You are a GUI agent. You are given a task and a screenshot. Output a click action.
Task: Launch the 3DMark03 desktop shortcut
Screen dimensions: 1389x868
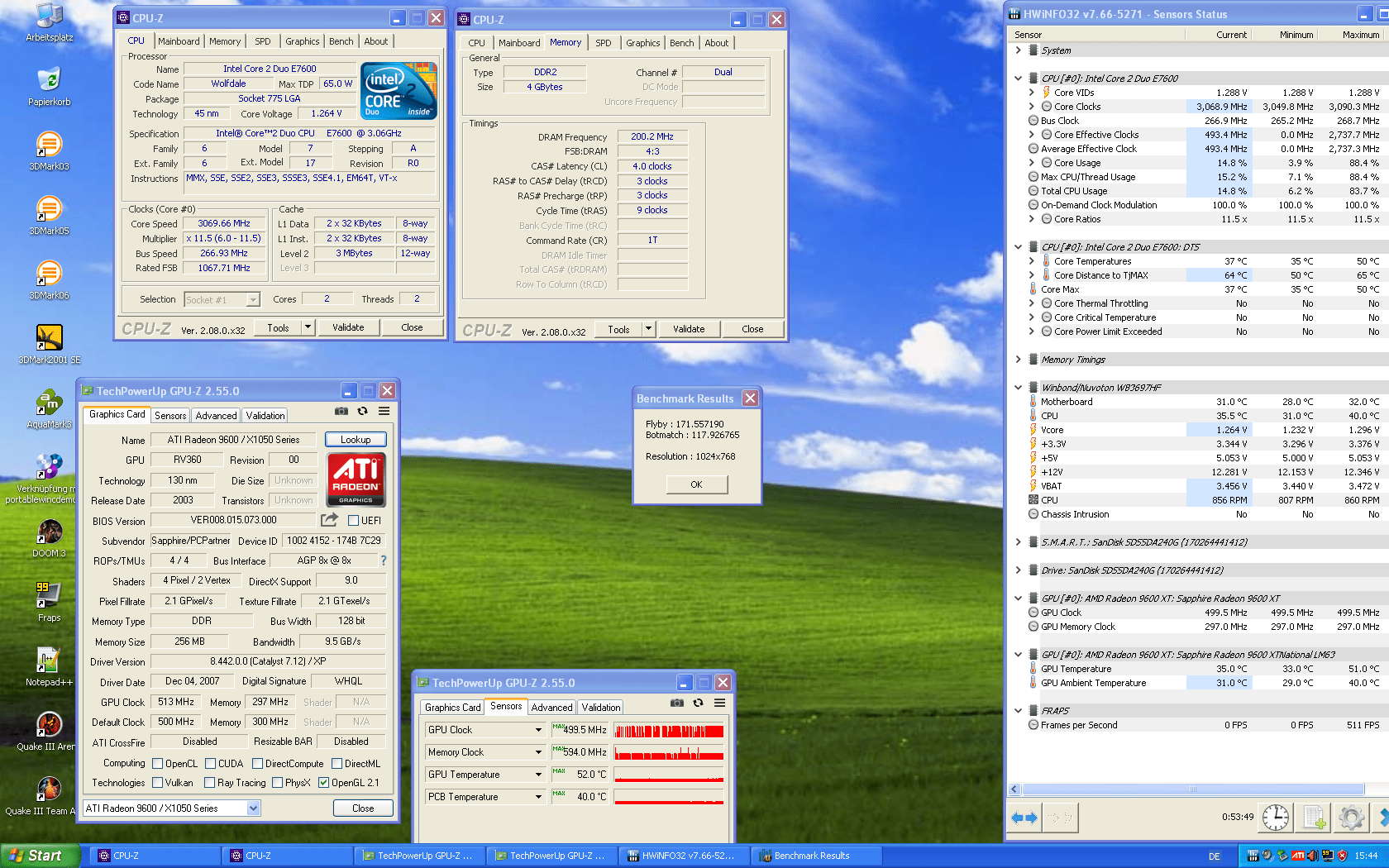click(x=50, y=150)
